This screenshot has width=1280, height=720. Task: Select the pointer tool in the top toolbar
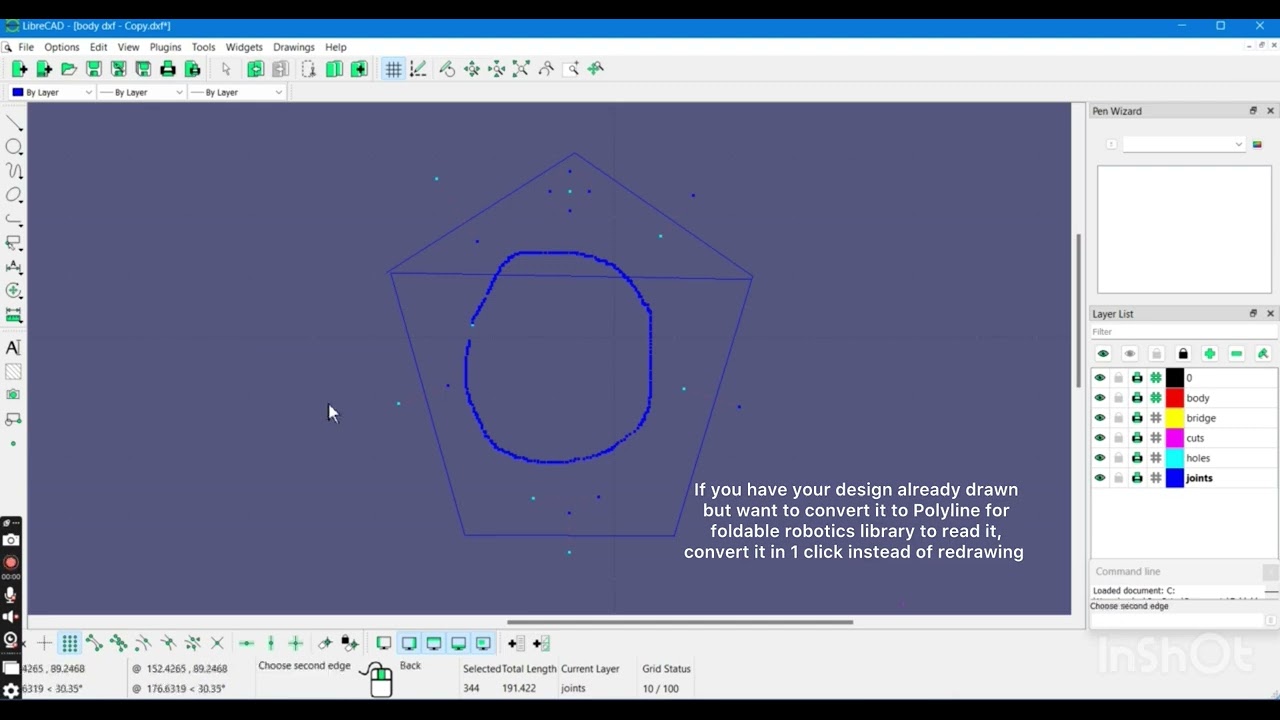[226, 69]
